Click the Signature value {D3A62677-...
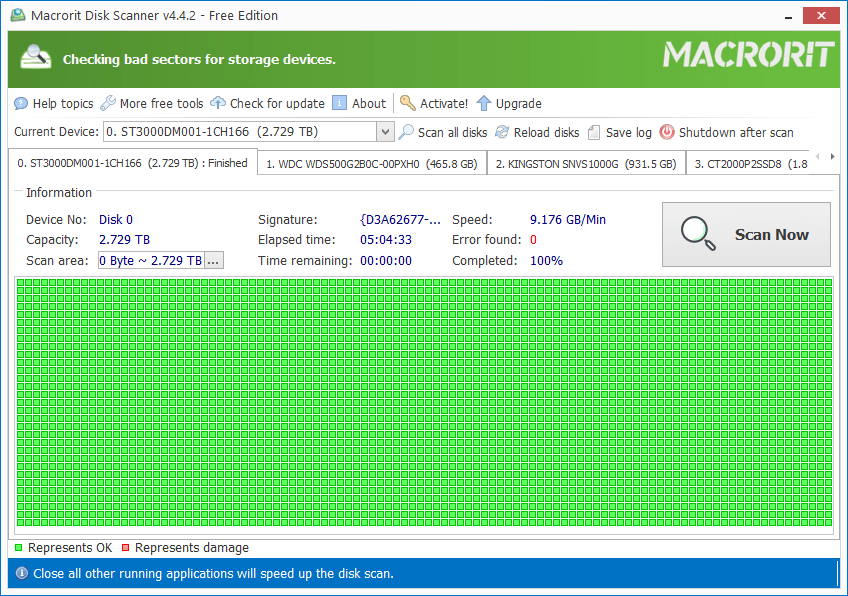848x596 pixels. pos(401,220)
